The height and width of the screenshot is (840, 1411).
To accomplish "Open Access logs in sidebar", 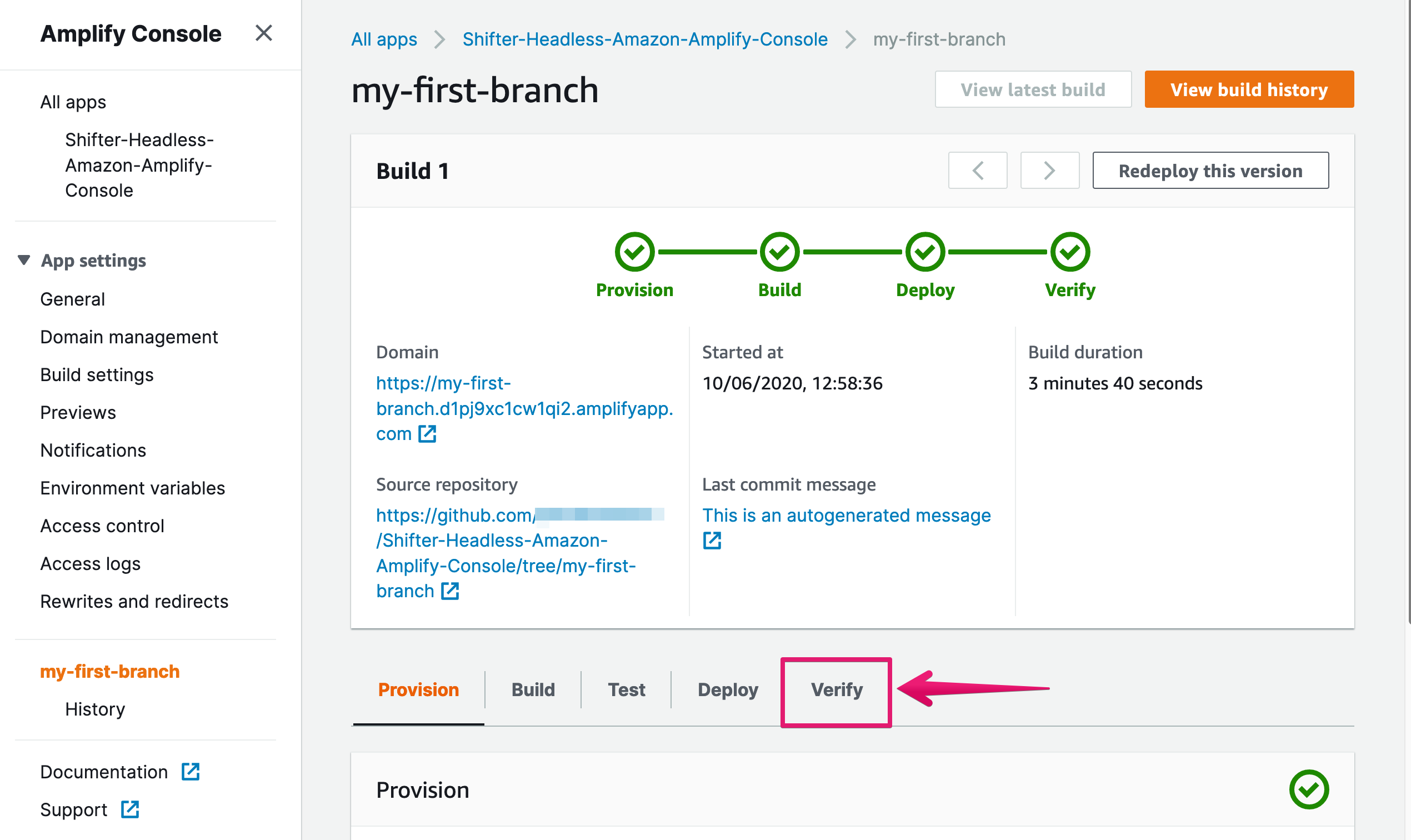I will tap(91, 564).
